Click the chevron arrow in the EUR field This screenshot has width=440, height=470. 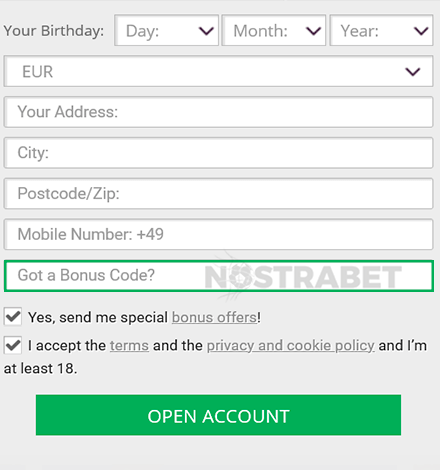coord(413,72)
